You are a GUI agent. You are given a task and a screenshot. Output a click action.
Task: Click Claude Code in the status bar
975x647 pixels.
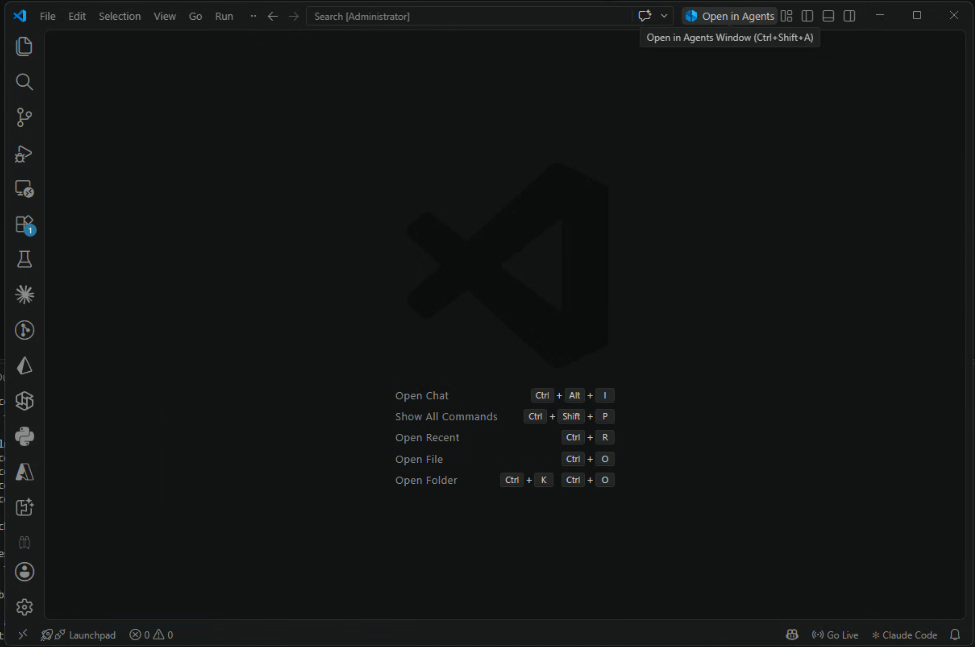point(905,635)
